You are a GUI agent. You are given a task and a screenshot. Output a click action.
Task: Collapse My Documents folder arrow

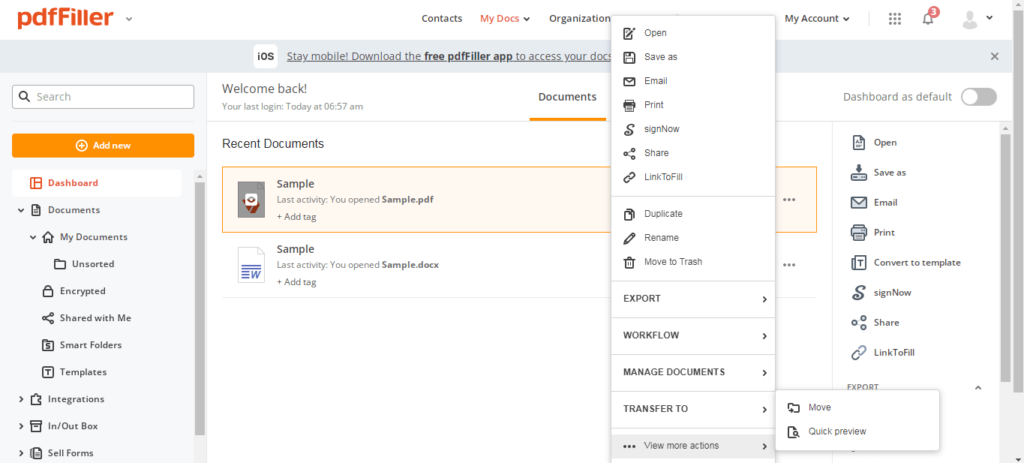pos(33,237)
